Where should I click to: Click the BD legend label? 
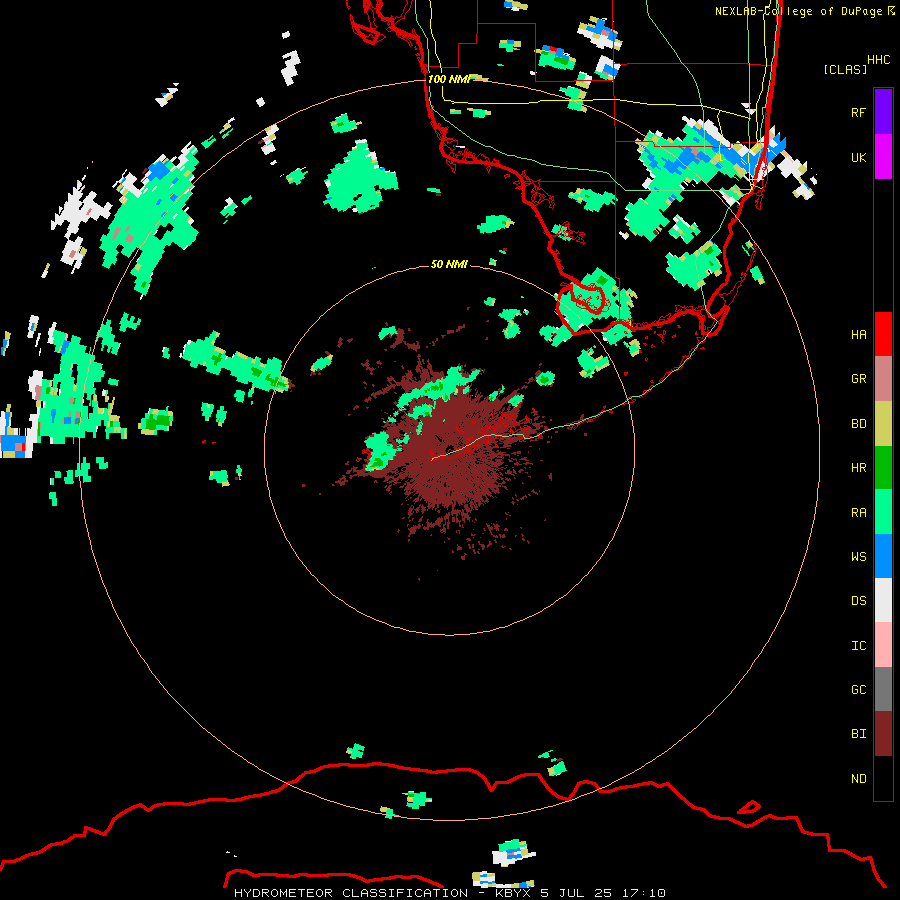[x=858, y=423]
